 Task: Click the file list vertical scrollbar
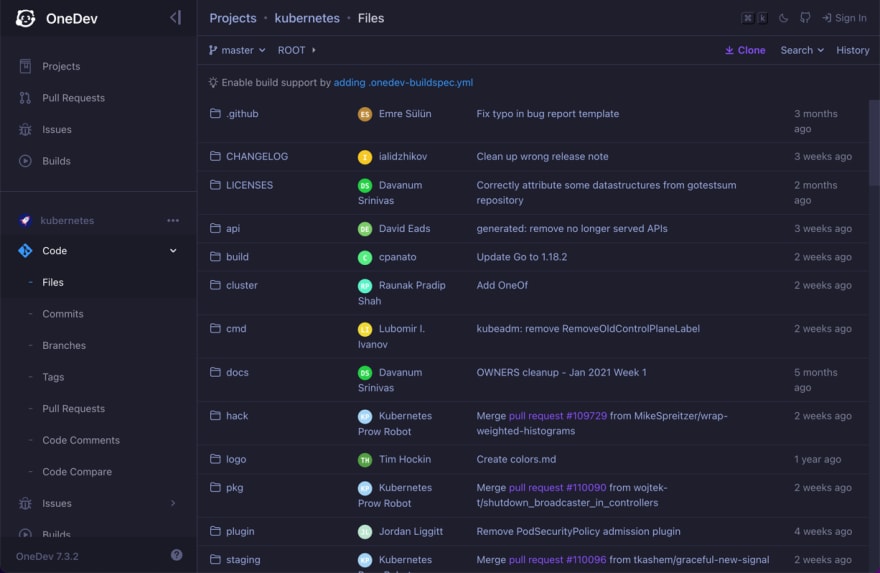874,143
